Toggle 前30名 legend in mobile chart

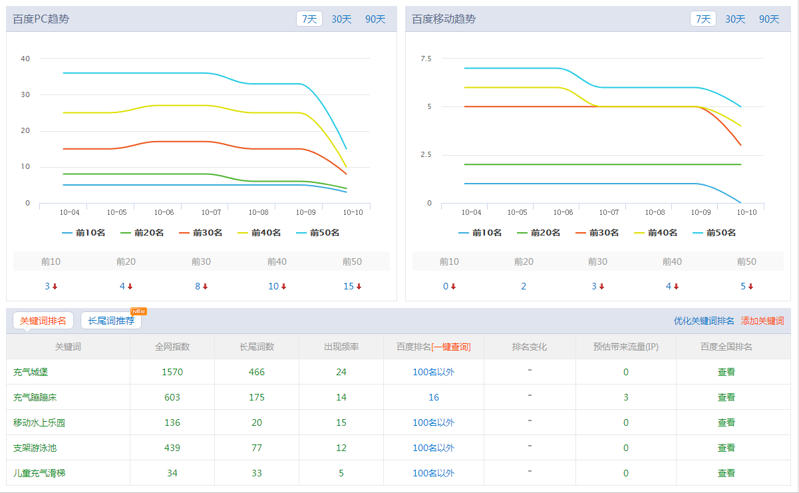click(597, 232)
